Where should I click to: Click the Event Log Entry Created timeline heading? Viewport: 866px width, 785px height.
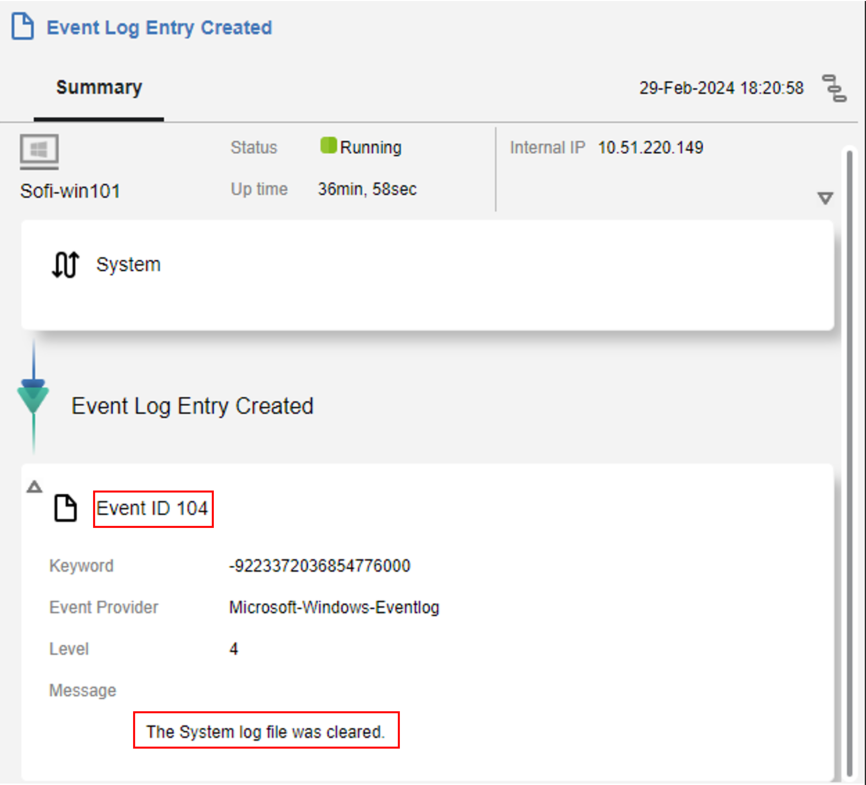192,406
